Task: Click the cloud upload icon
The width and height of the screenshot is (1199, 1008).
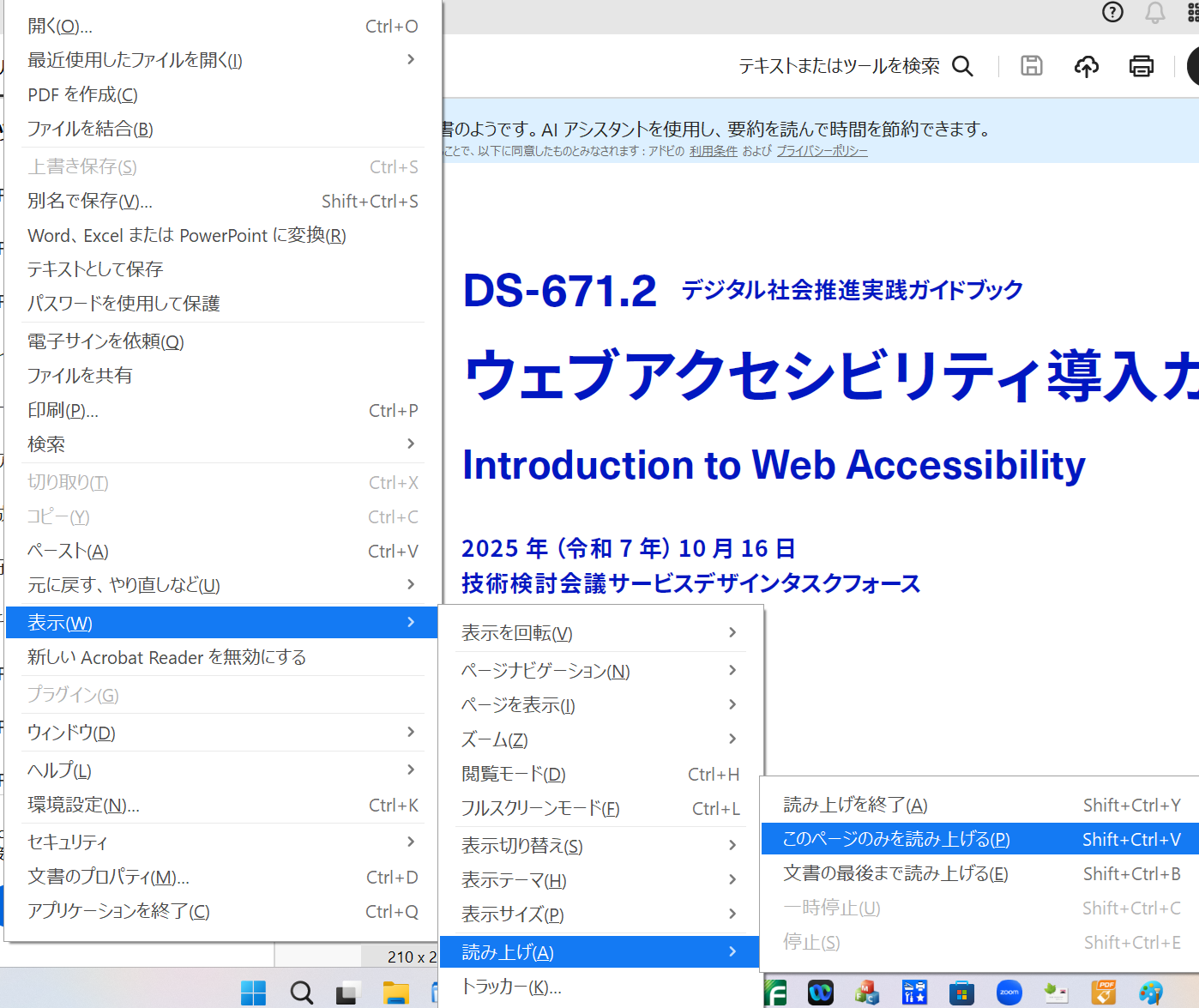Action: tap(1086, 66)
